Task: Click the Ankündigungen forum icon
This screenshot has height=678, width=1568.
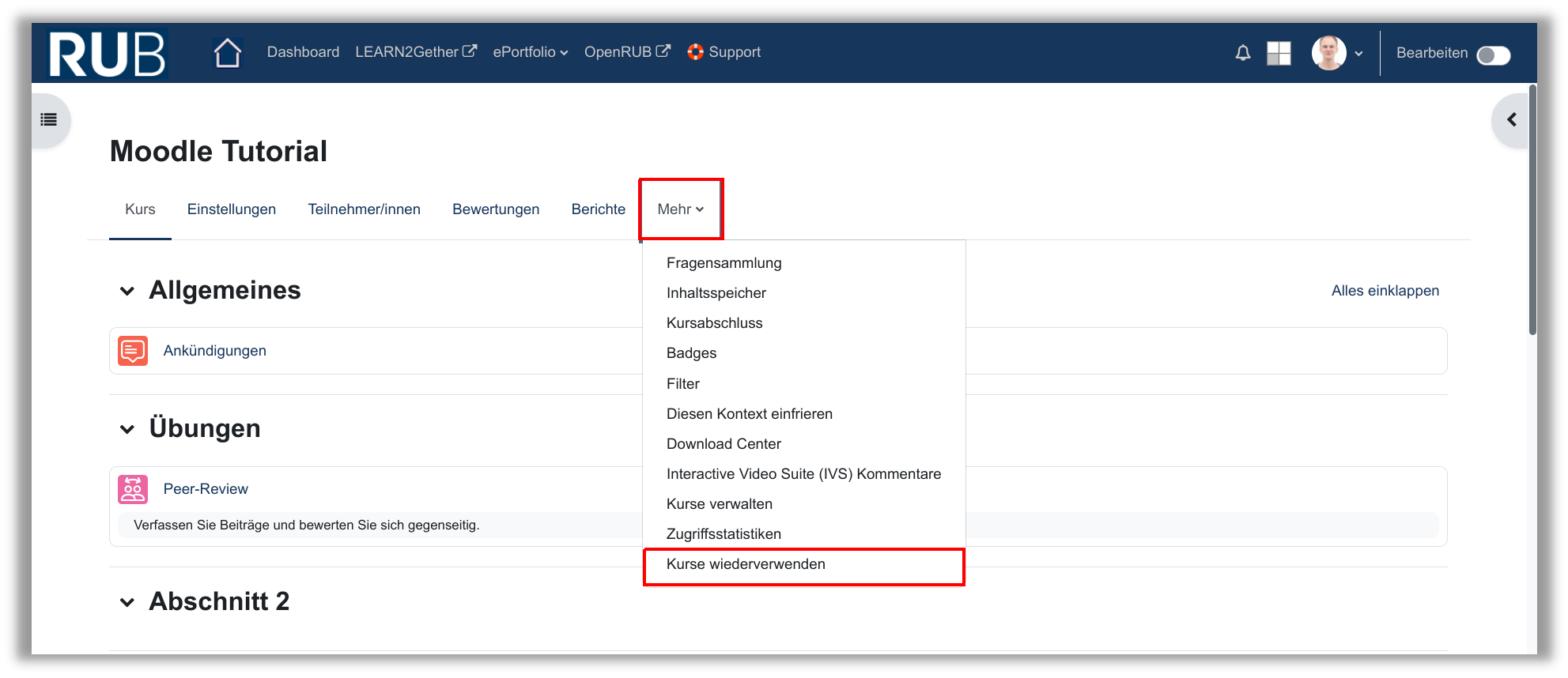Action: pyautogui.click(x=133, y=351)
